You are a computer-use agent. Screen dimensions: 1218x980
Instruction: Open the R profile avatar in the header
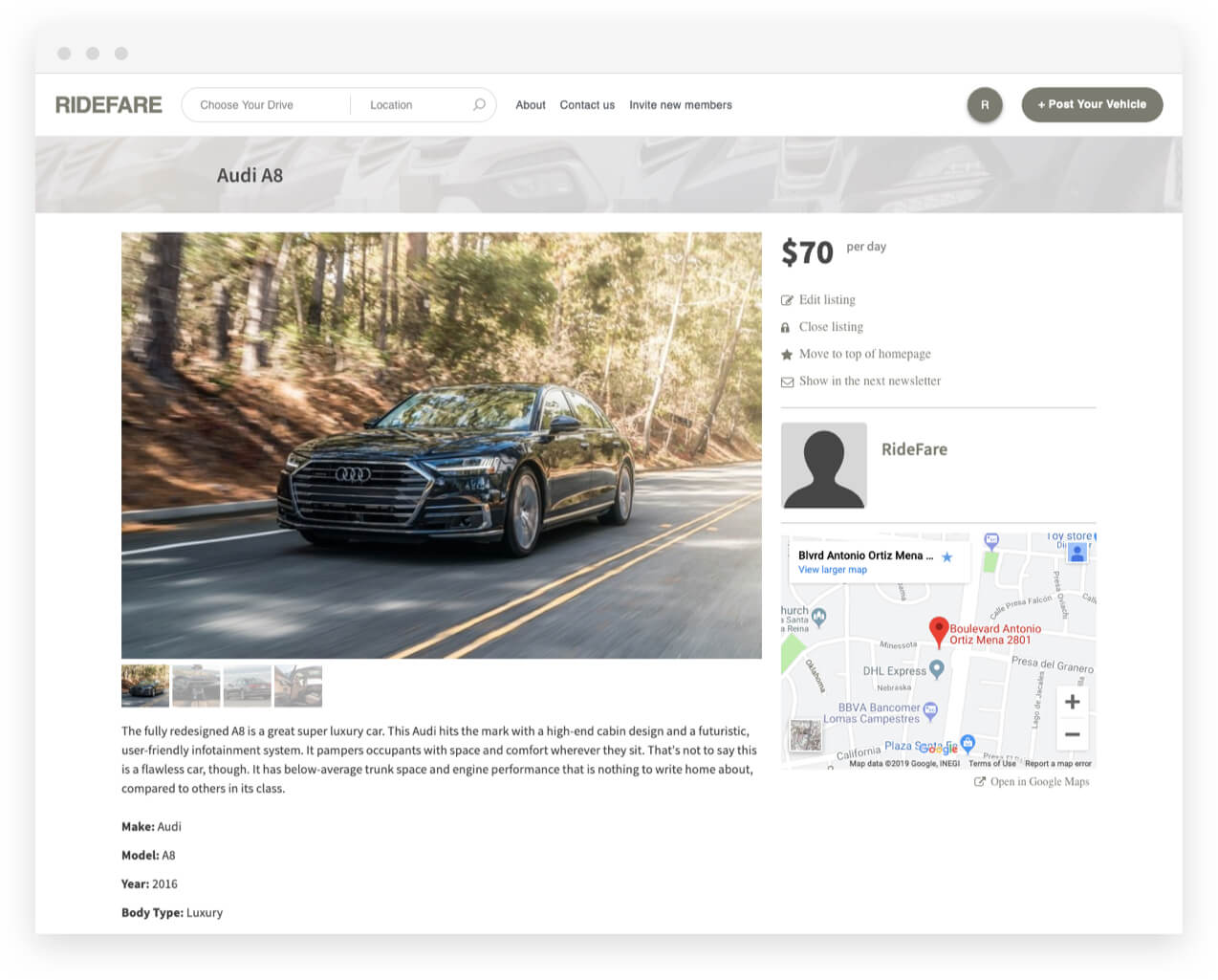tap(984, 104)
